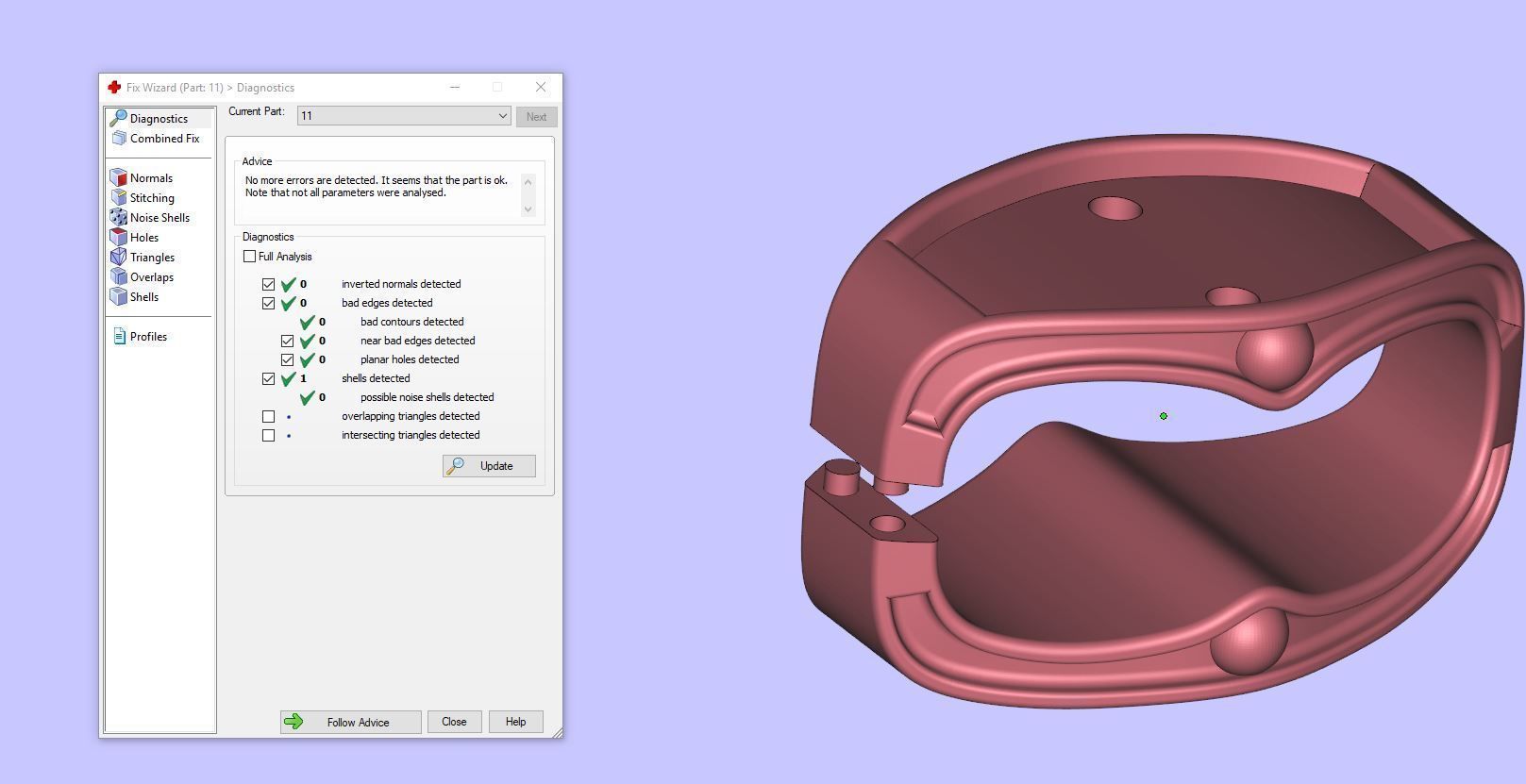The width and height of the screenshot is (1526, 784).
Task: Open the Current Part dropdown
Action: pyautogui.click(x=404, y=115)
